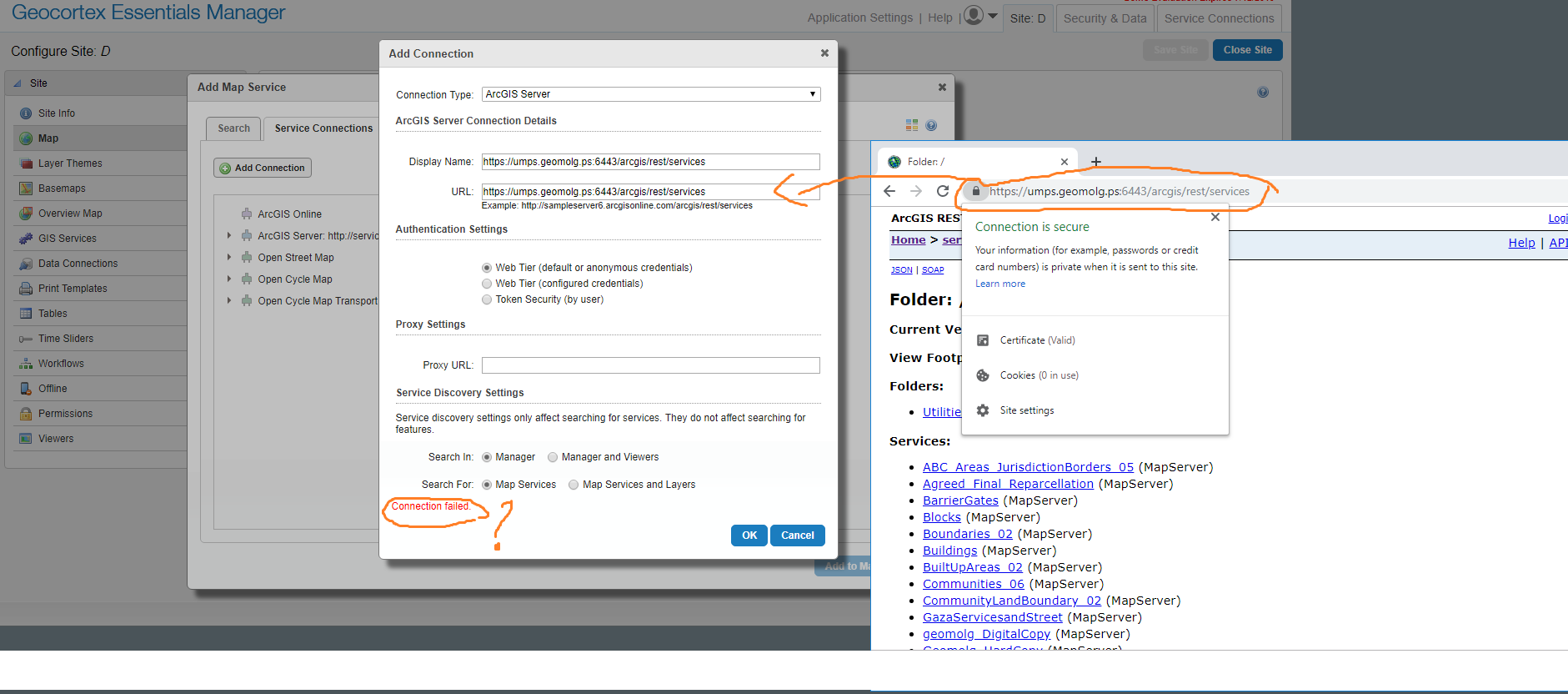Click the Tables icon
The height and width of the screenshot is (694, 1568).
click(26, 314)
